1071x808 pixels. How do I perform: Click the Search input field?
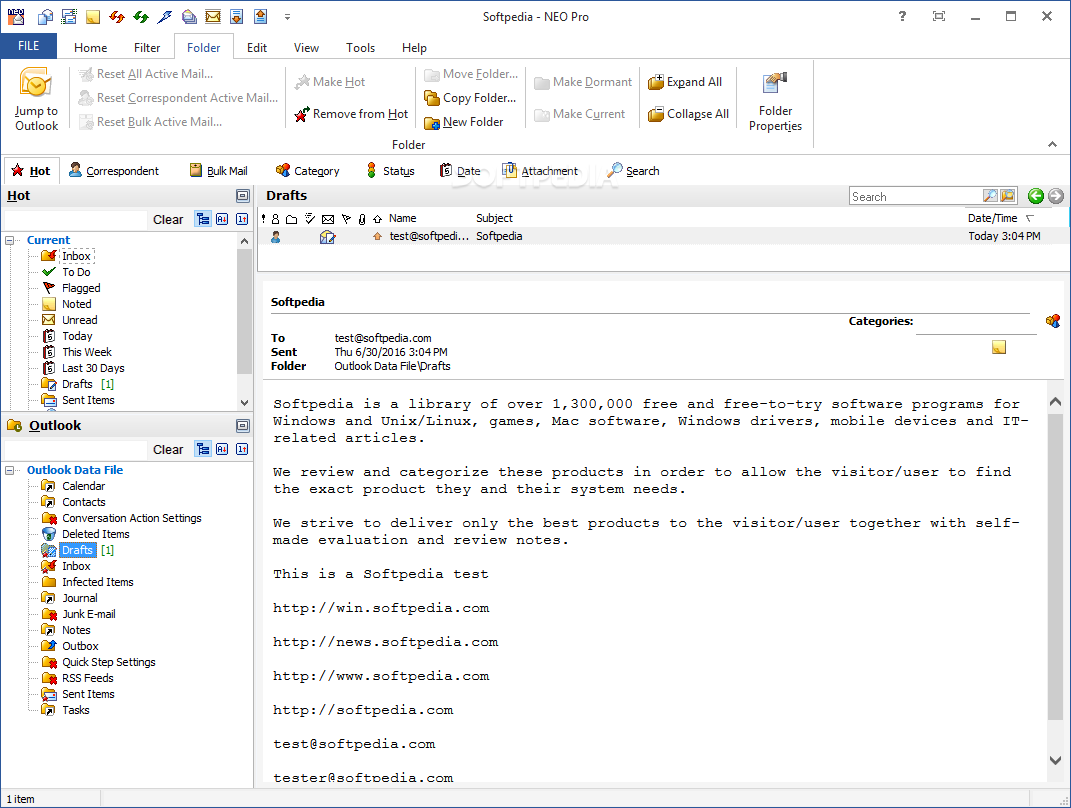point(915,197)
